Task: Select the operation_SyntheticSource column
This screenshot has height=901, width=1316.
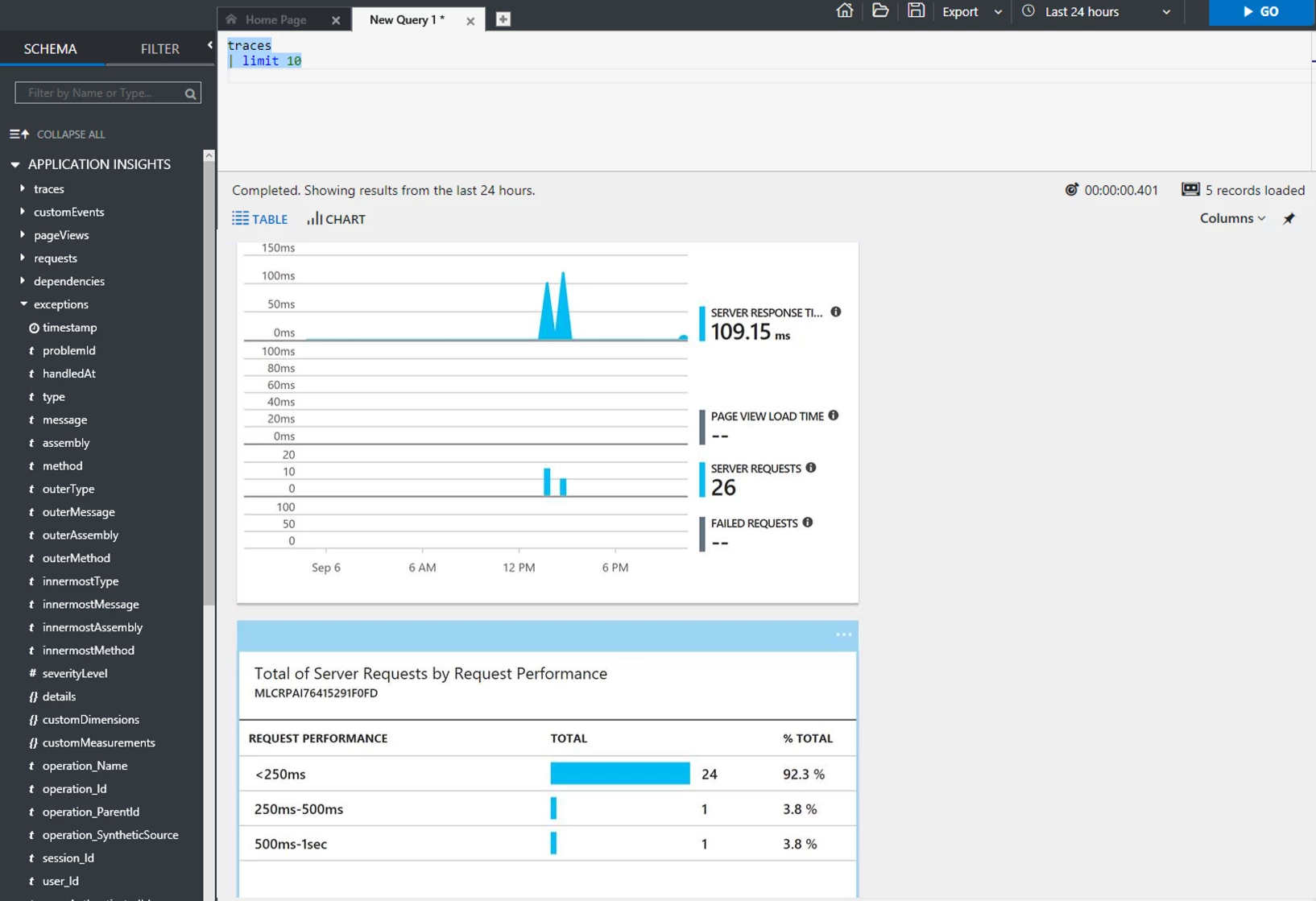Action: tap(110, 835)
